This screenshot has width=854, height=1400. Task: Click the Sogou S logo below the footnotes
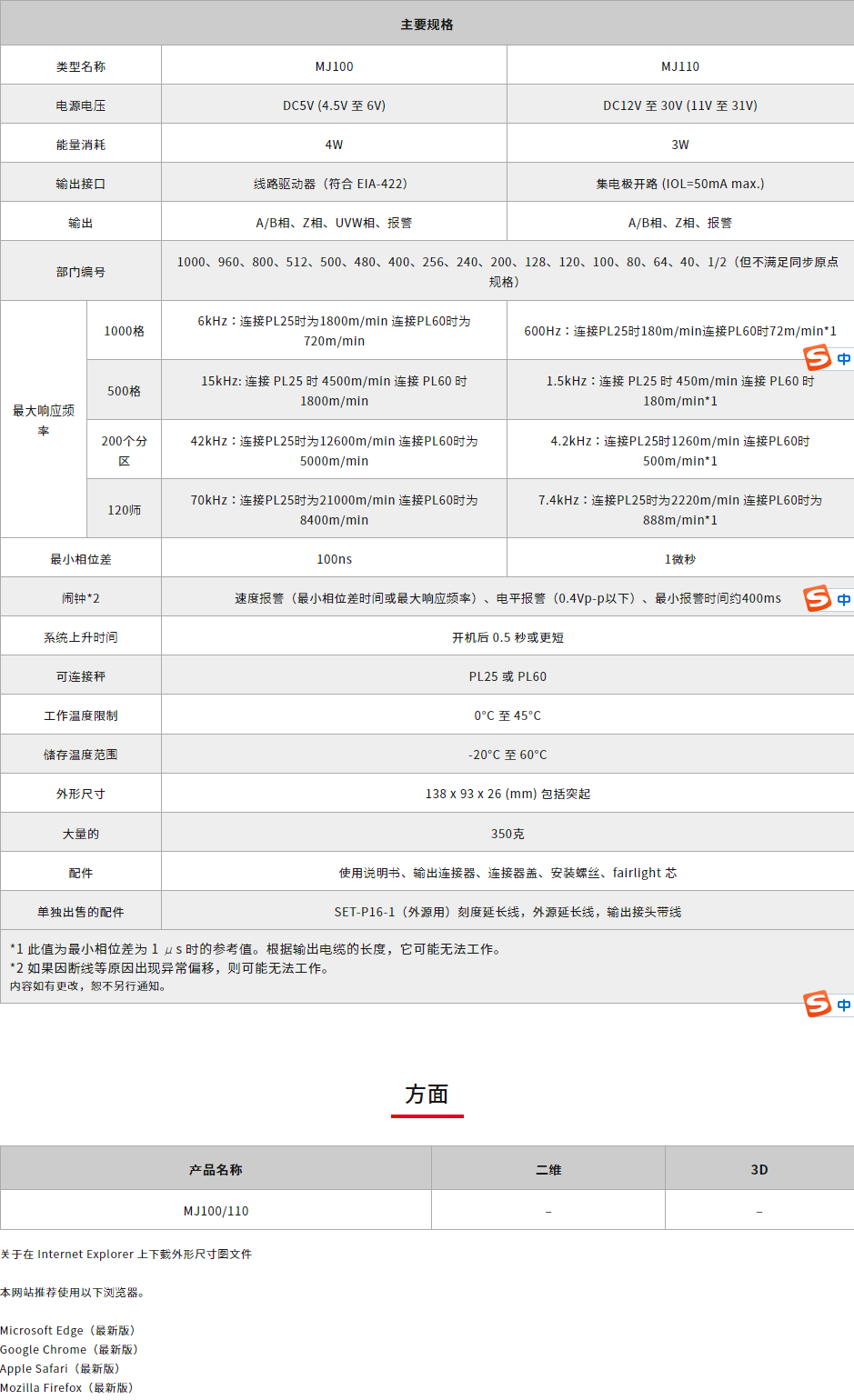pyautogui.click(x=818, y=1004)
